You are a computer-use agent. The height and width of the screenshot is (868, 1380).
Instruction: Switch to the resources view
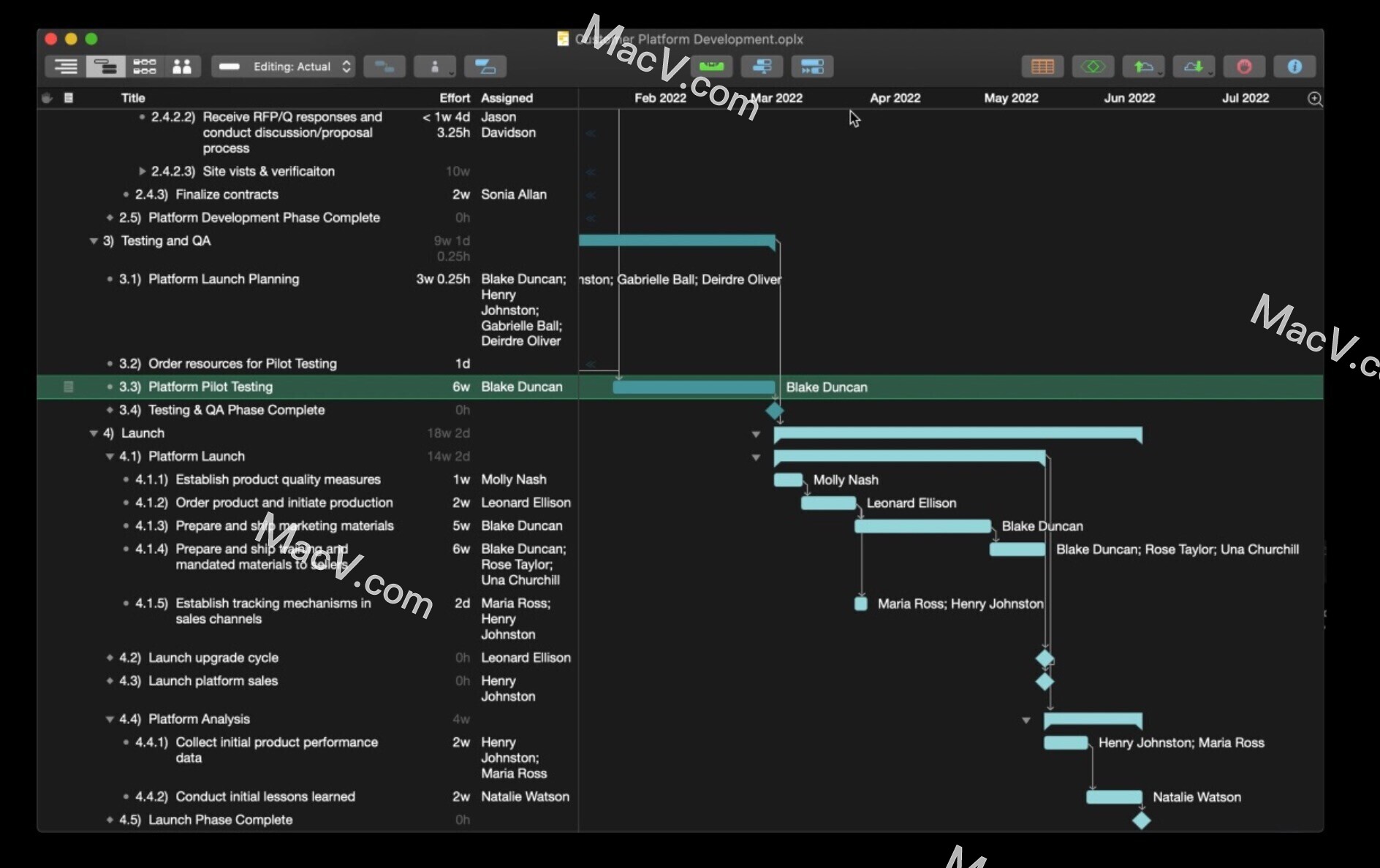pyautogui.click(x=182, y=66)
